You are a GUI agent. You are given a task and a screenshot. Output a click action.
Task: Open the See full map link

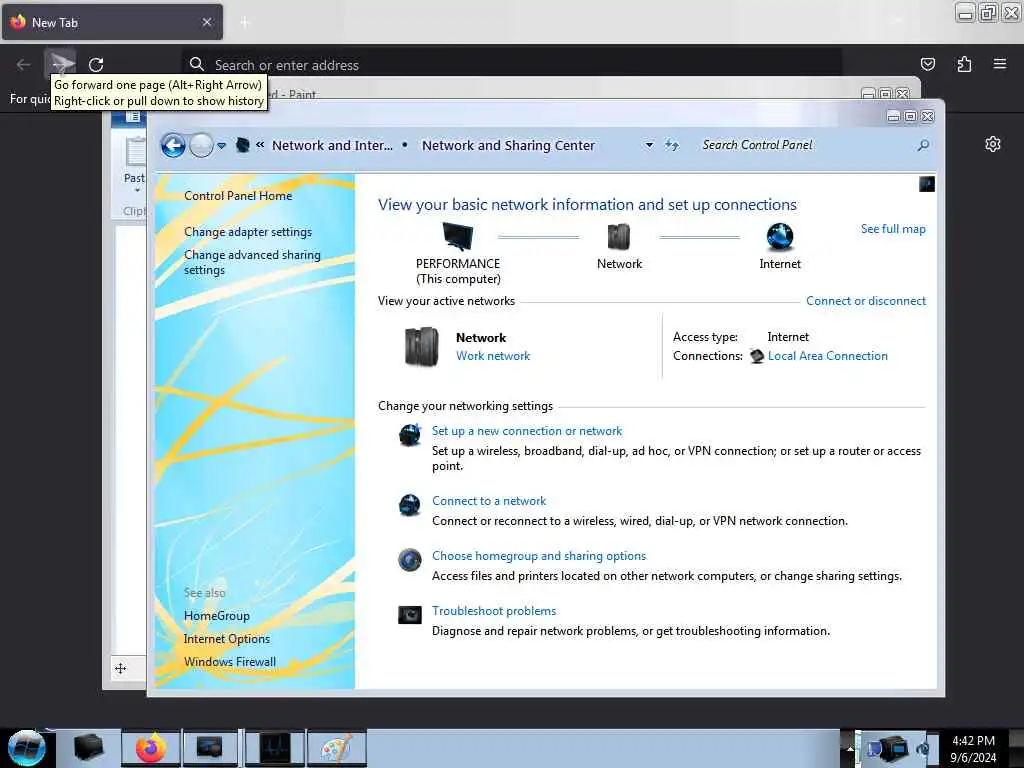893,229
